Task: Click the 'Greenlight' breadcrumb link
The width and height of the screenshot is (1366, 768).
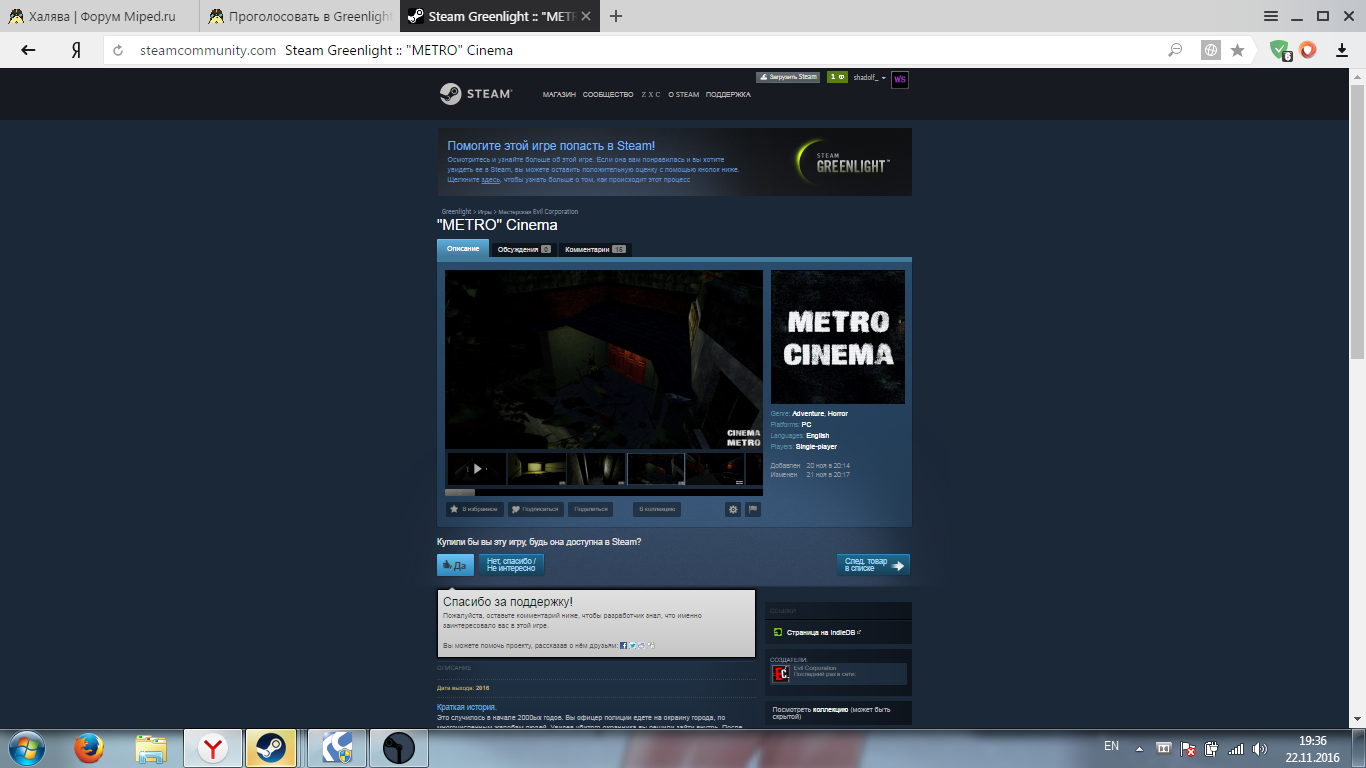Action: coord(457,212)
